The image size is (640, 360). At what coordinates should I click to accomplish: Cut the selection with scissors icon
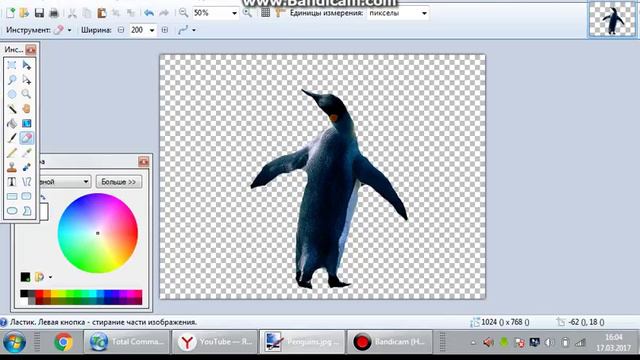(x=72, y=13)
